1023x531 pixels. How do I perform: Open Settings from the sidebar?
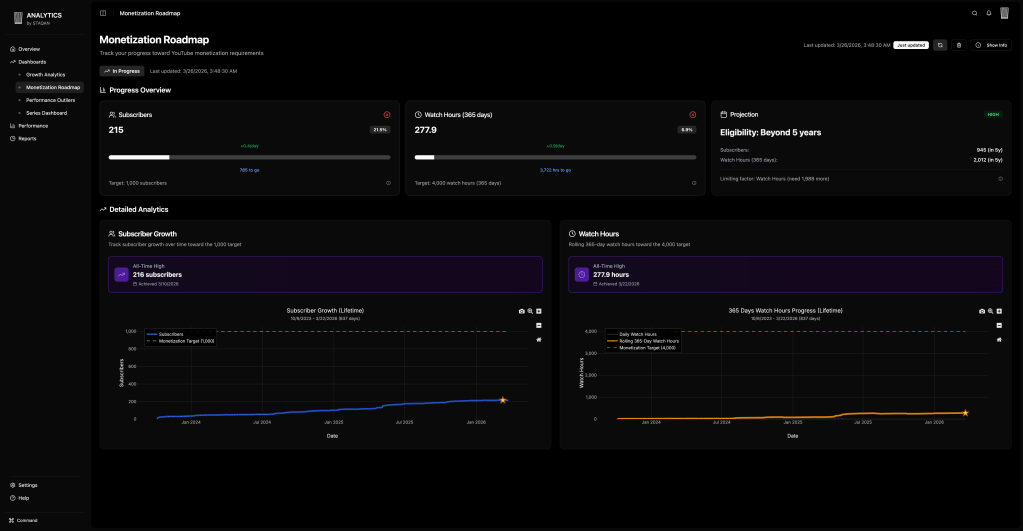[x=27, y=485]
